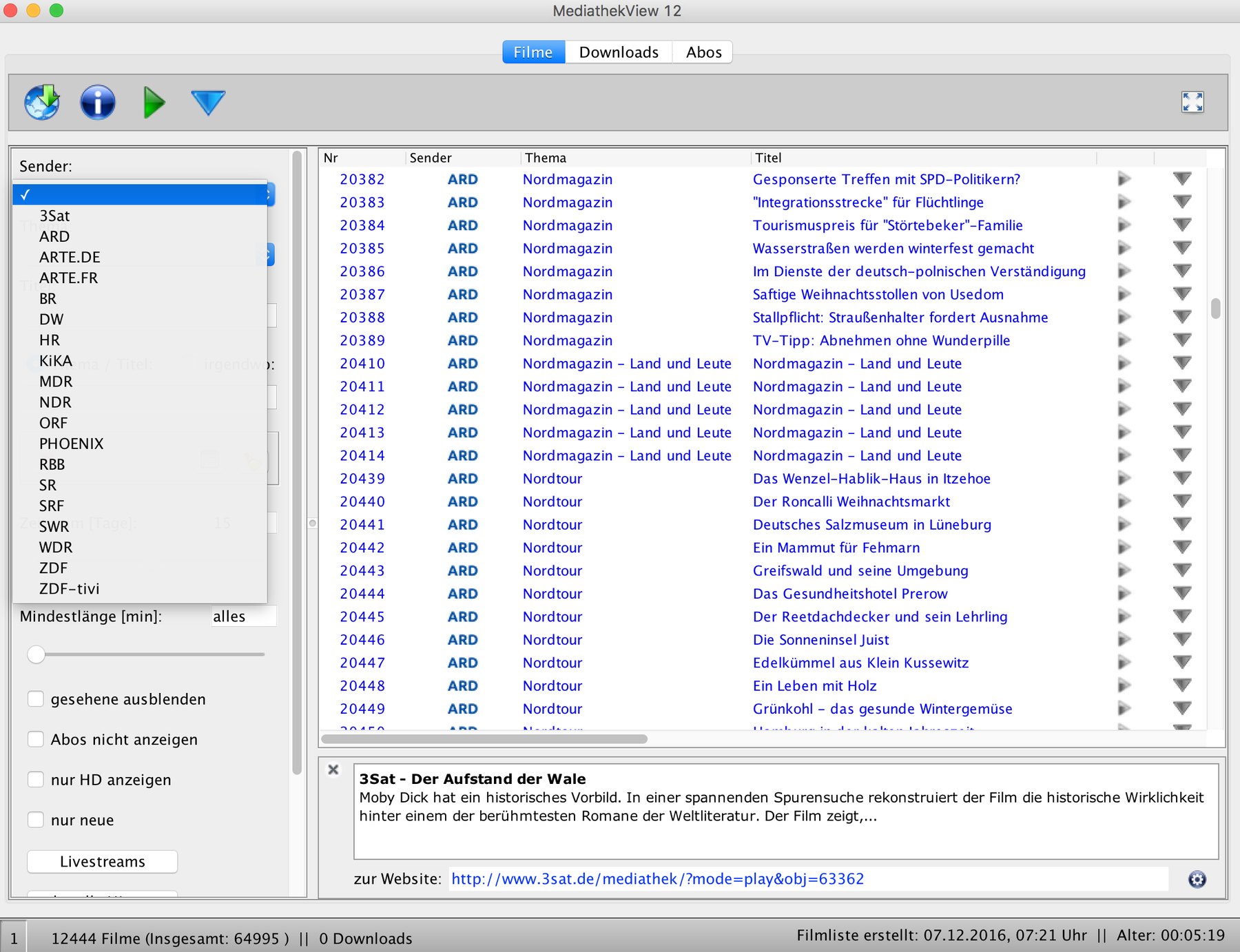Choose ARD from the Sender list
The height and width of the screenshot is (952, 1240).
coord(140,236)
